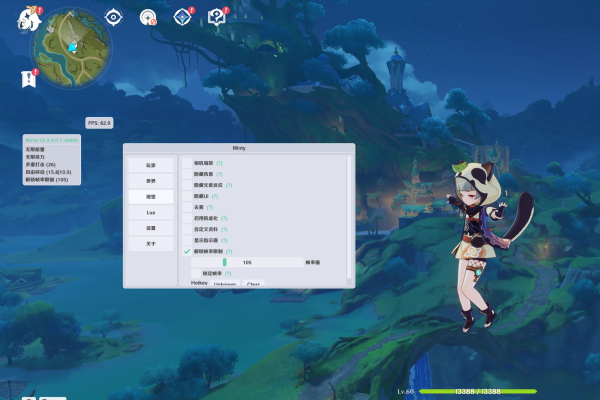Click help (?) icon beside 自定义资料
600x400 pixels.
click(x=224, y=230)
